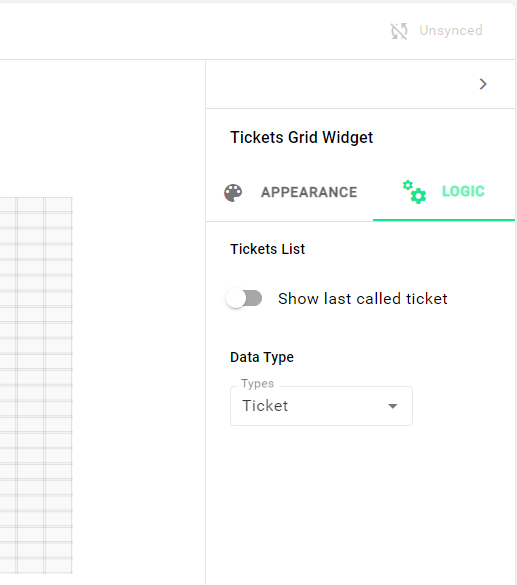
Task: Click the Unsynced status text
Action: click(451, 31)
